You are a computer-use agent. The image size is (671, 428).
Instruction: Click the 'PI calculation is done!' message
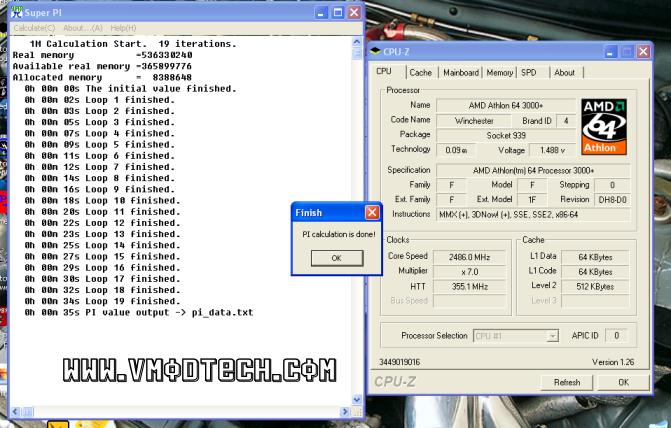point(338,234)
